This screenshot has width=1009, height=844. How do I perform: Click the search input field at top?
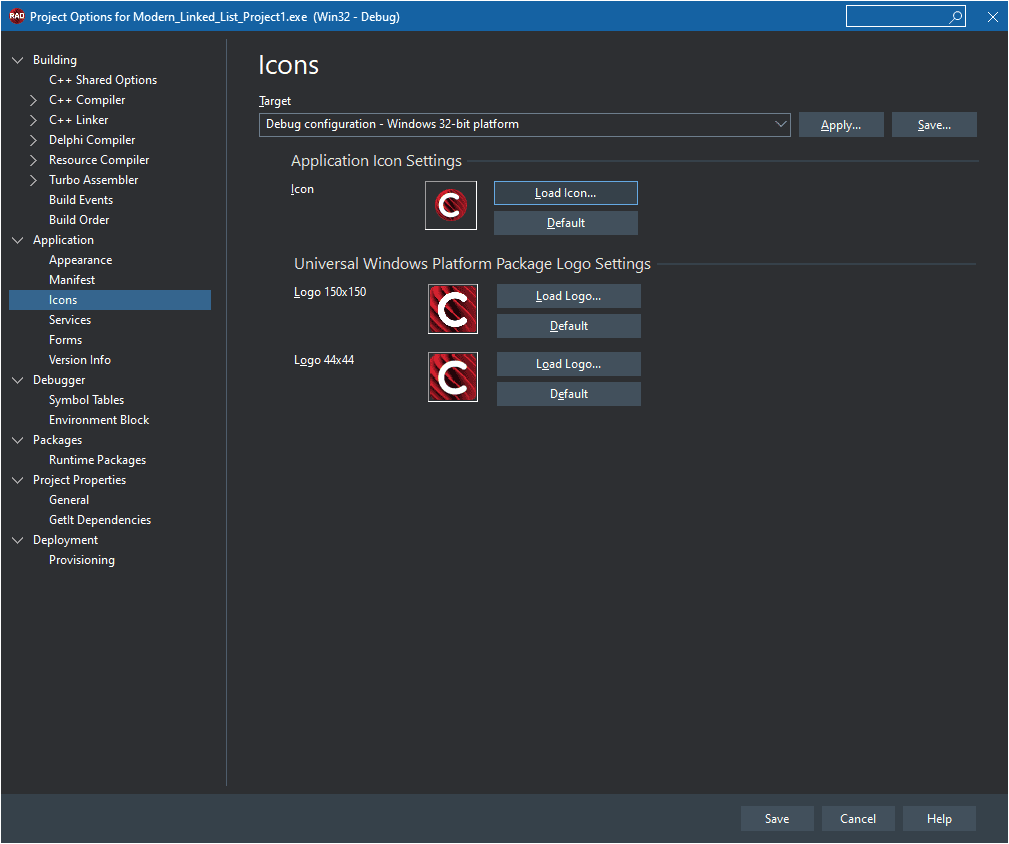click(896, 17)
